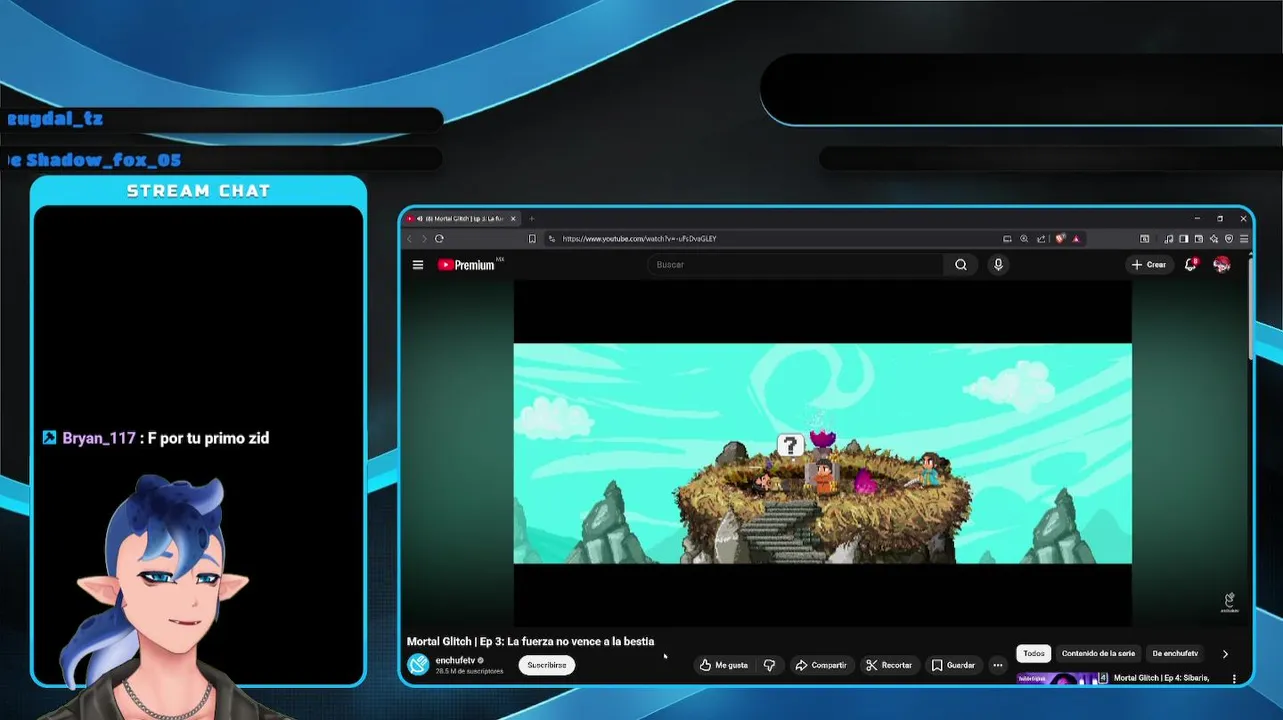Screen dimensions: 1283x720
Task: Reload the YouTube page
Action: 439,239
